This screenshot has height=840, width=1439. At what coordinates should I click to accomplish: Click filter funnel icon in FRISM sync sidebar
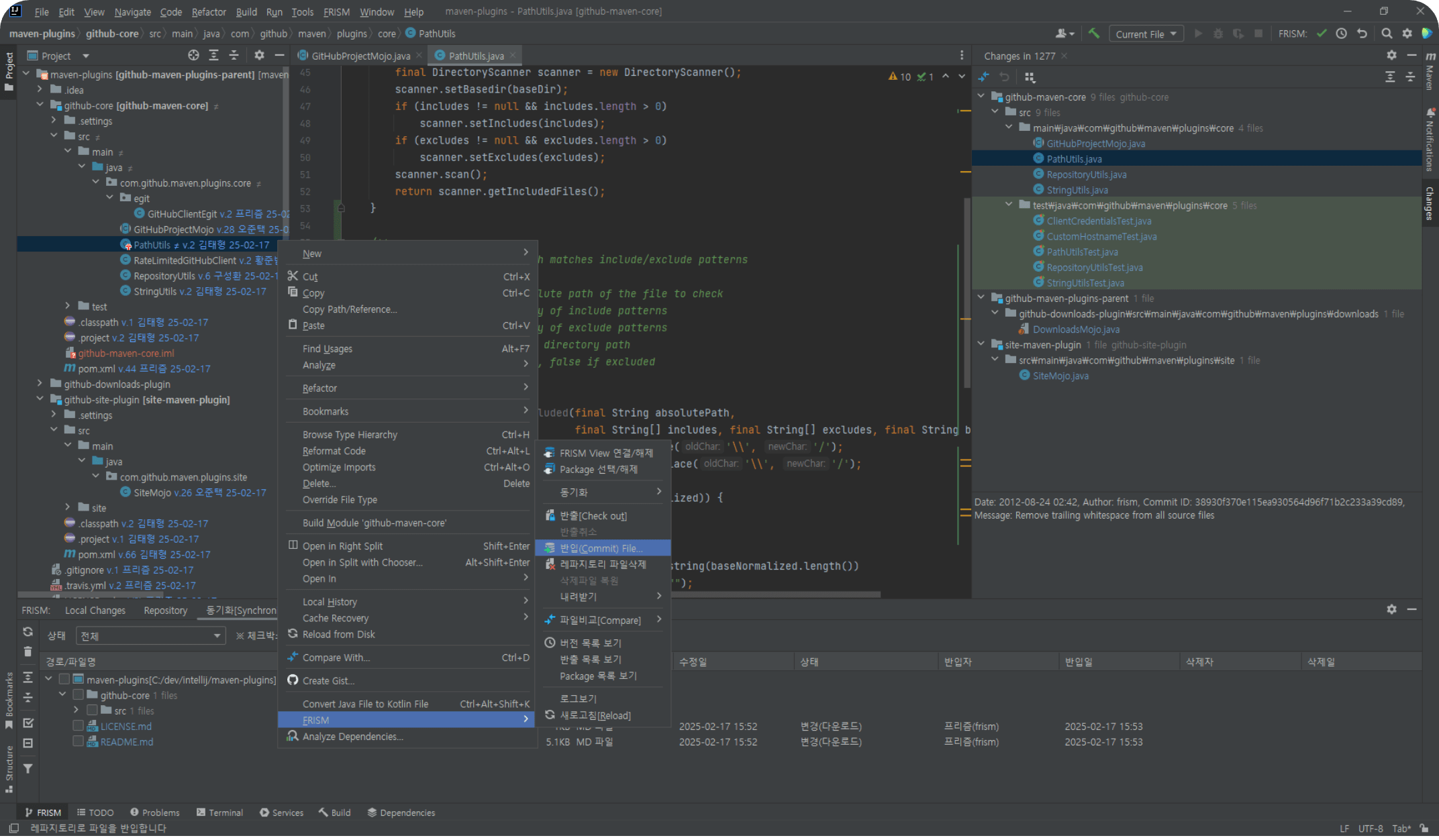28,769
